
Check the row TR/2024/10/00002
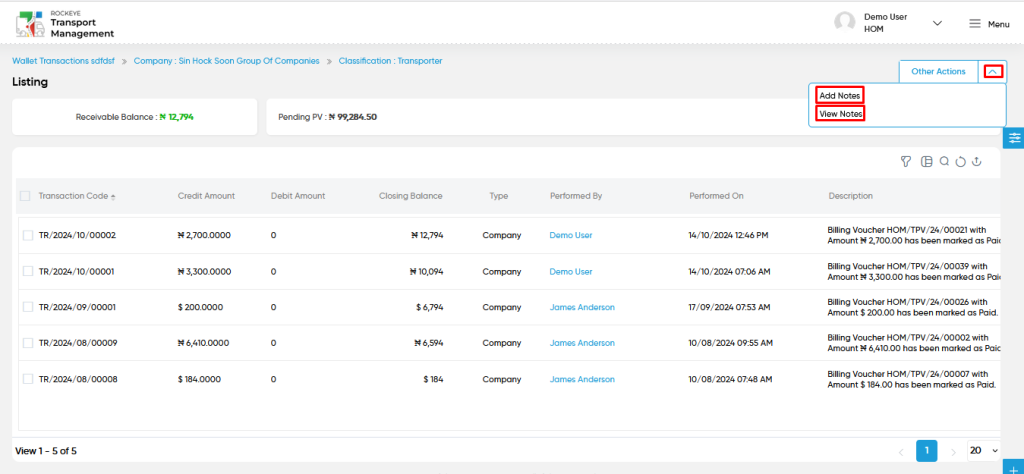pyautogui.click(x=28, y=235)
